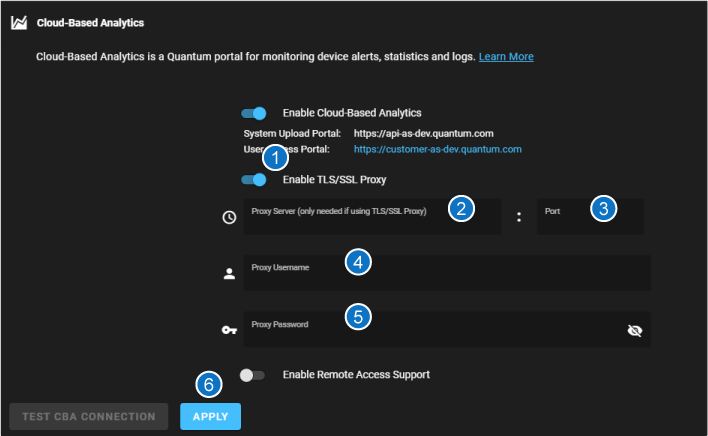Viewport: 708px width, 436px height.
Task: Show the proxy password with the eye icon
Action: (634, 329)
